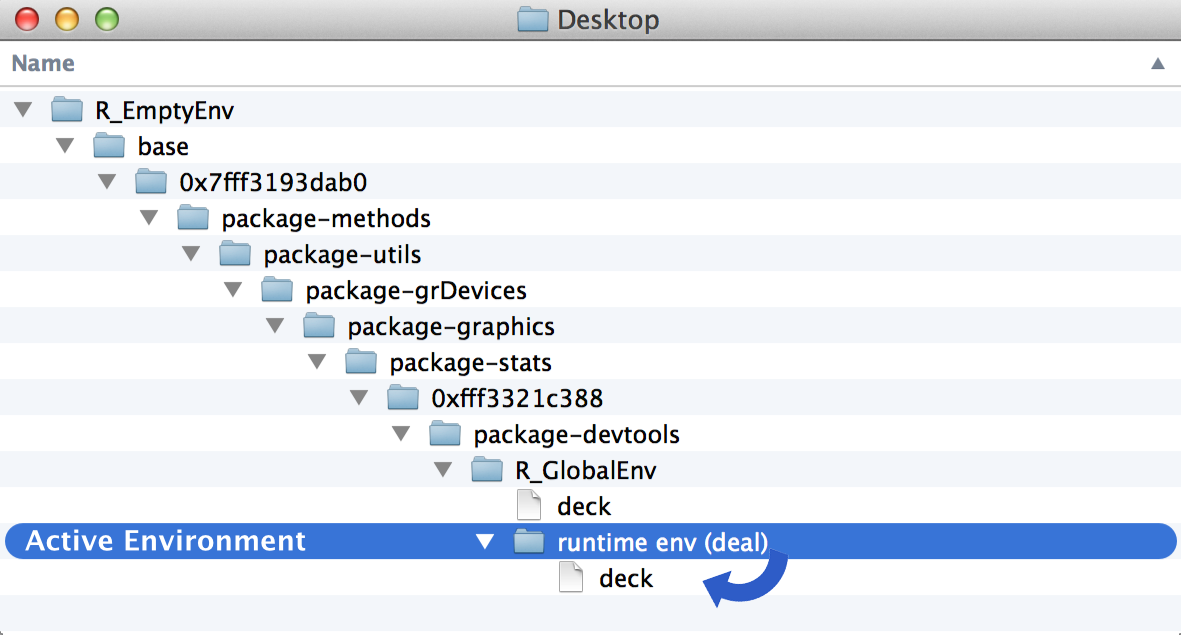The width and height of the screenshot is (1181, 635).
Task: Collapse the package-graphics disclosure triangle
Action: [x=276, y=326]
